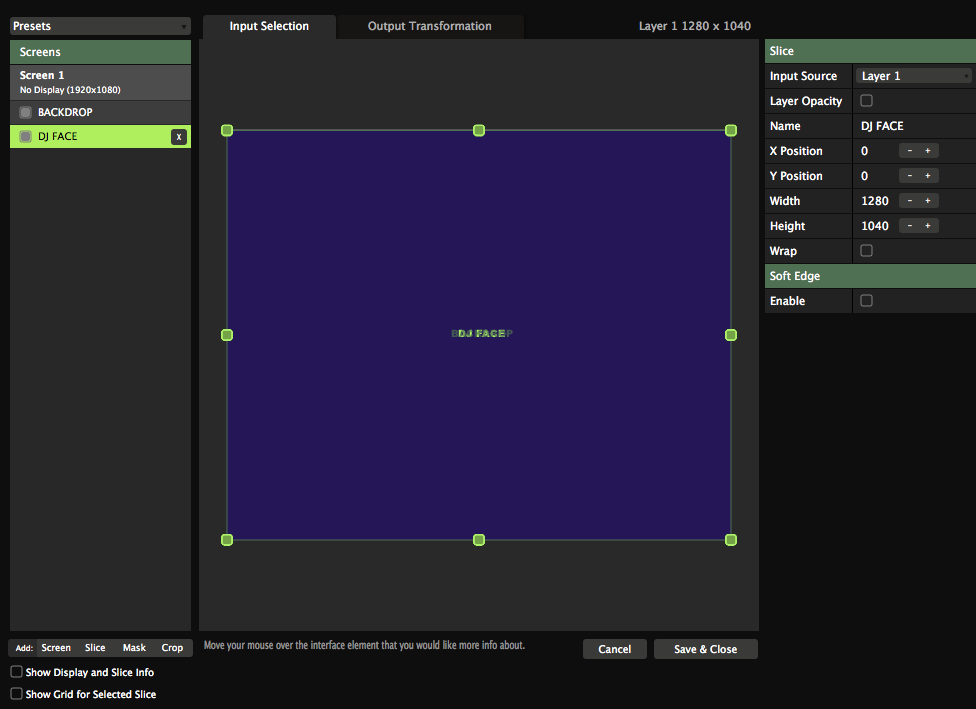
Task: Open Input Source Layer 1 dropdown
Action: [x=914, y=76]
